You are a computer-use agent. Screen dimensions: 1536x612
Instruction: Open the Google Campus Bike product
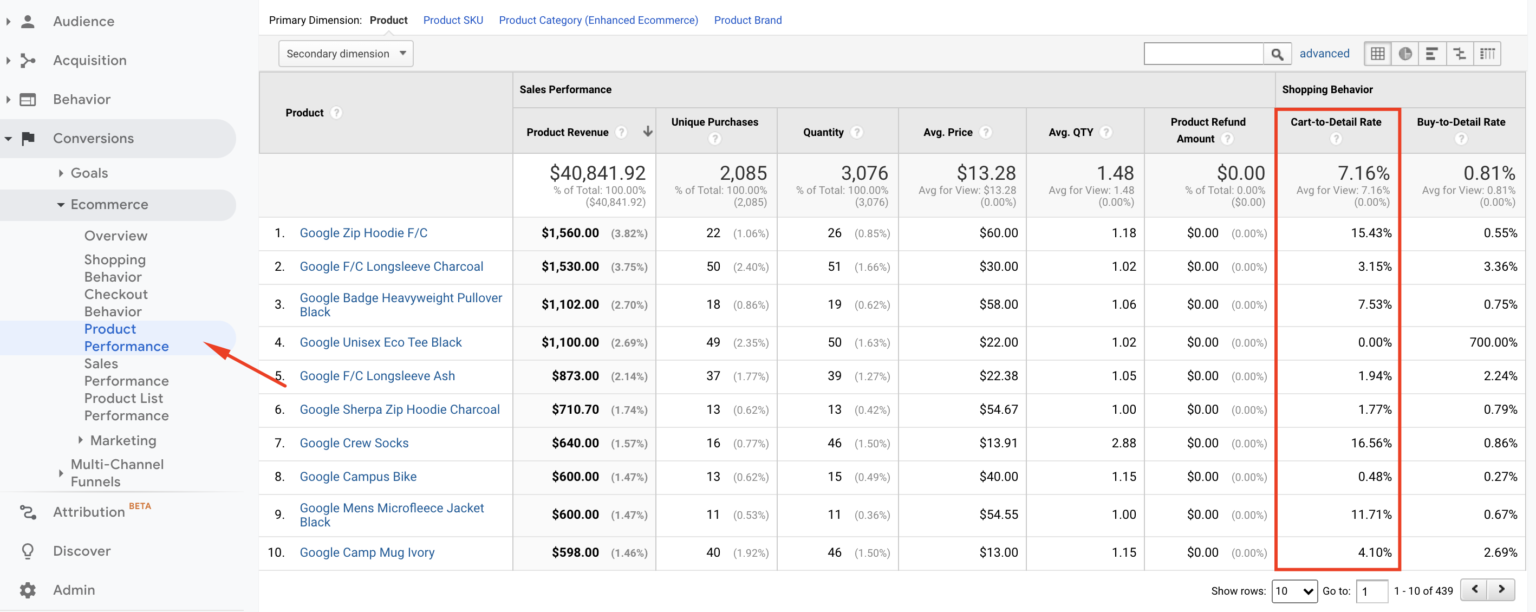click(357, 476)
